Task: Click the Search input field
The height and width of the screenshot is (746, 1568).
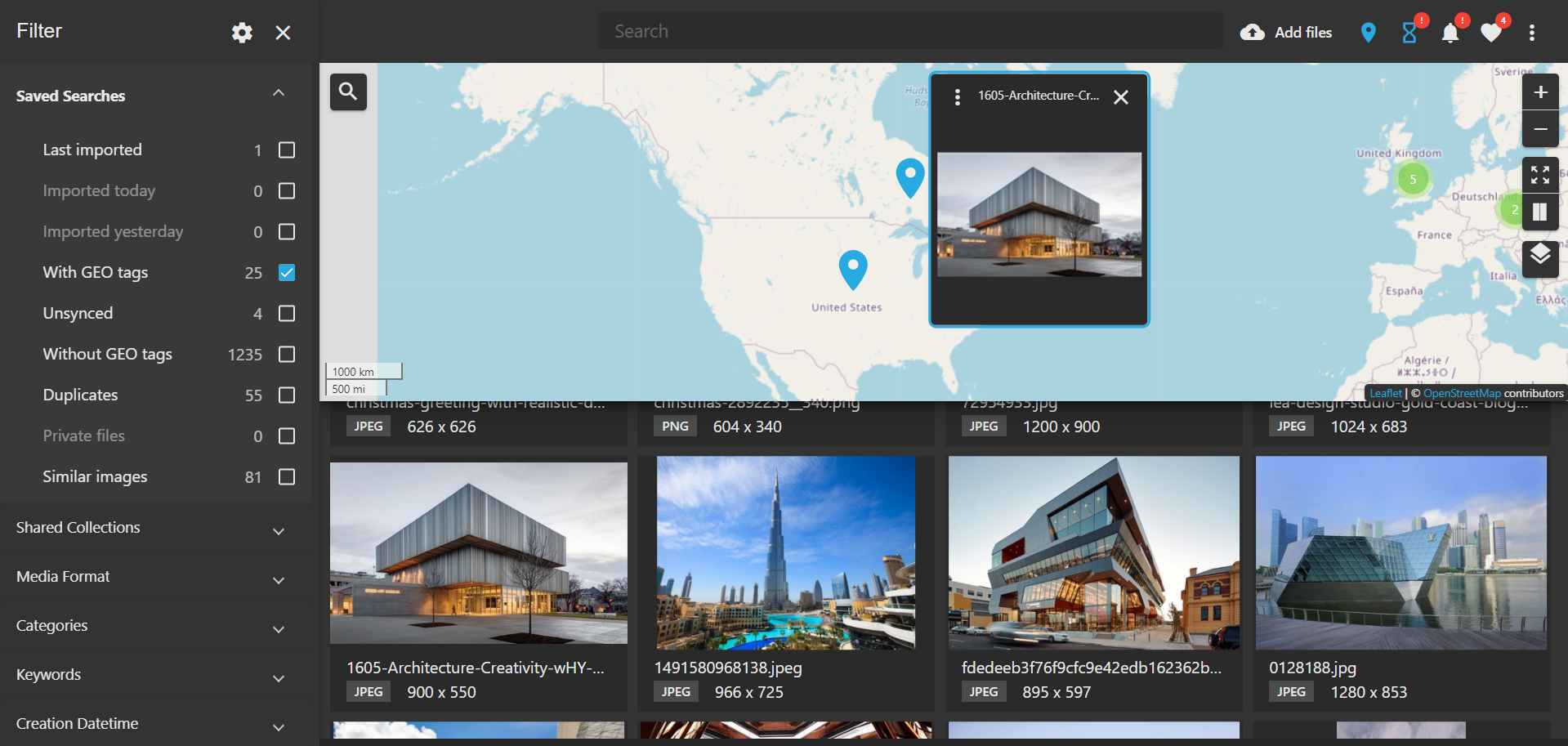Action: 910,32
